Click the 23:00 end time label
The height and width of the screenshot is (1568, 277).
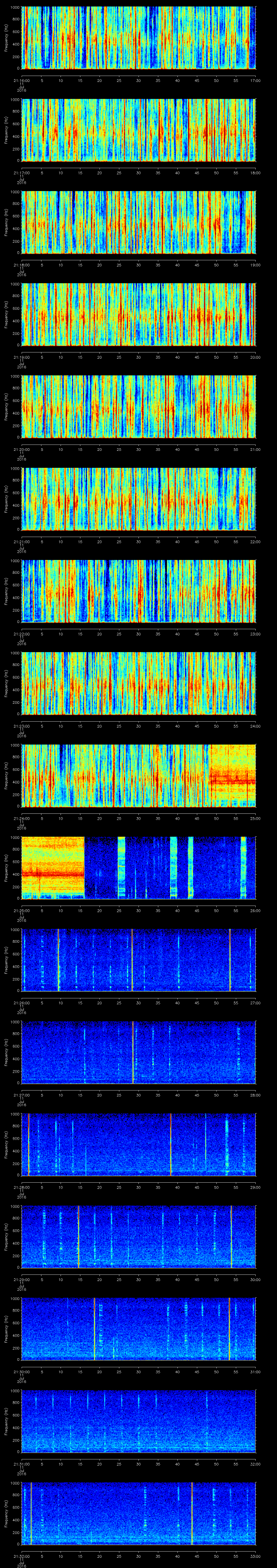pos(255,634)
